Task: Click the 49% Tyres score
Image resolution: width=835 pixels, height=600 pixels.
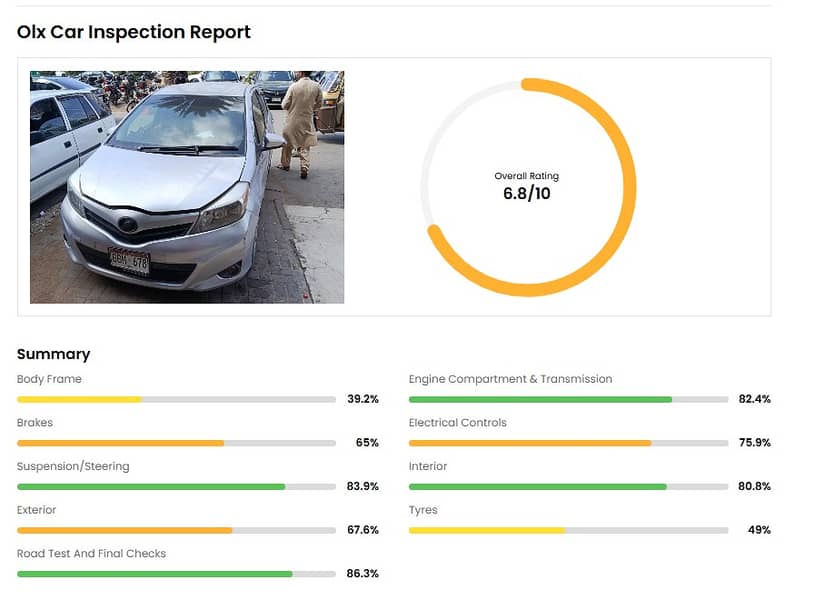Action: [x=758, y=530]
